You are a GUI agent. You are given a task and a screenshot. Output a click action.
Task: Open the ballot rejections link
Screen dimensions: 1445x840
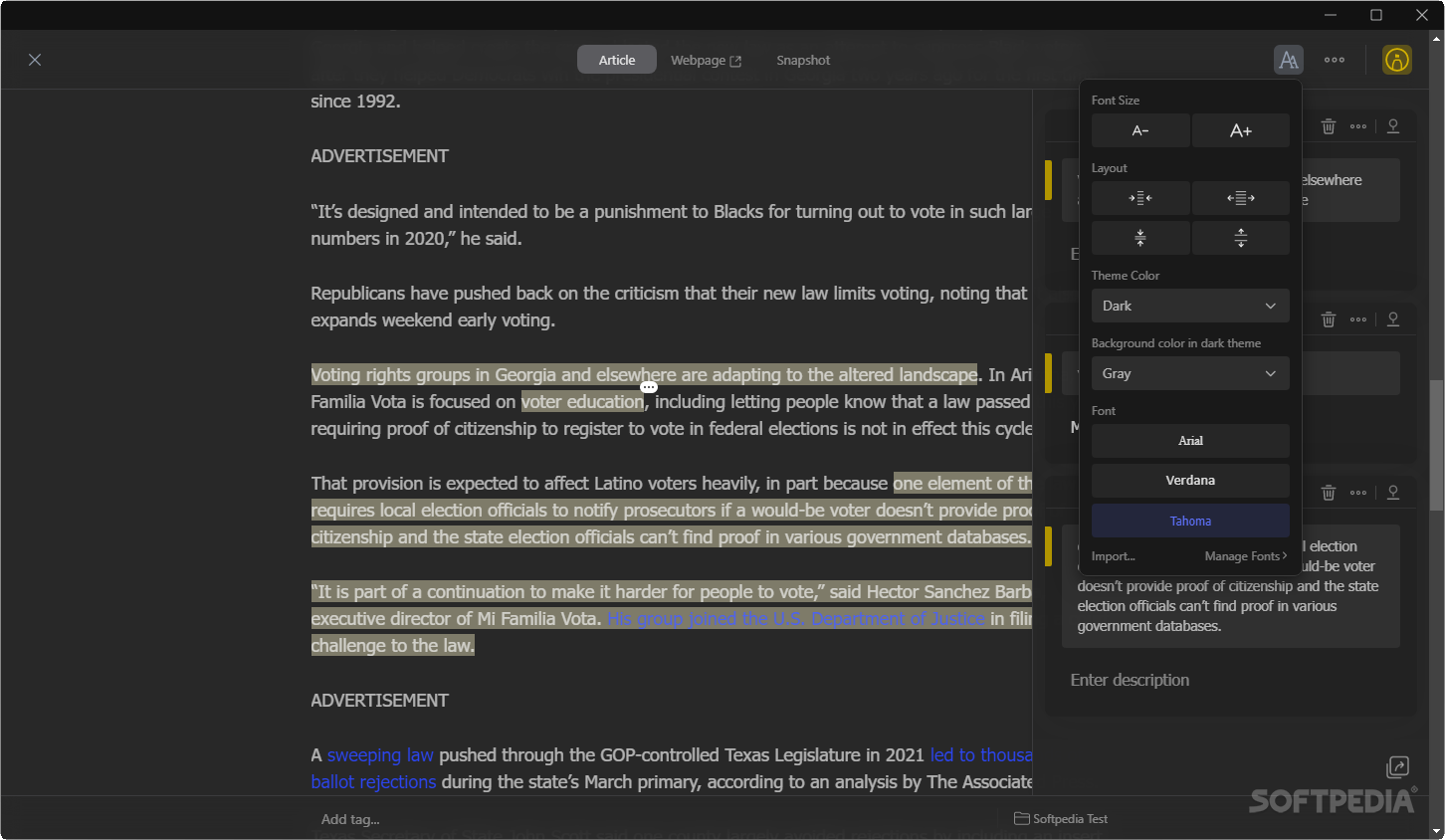[373, 782]
